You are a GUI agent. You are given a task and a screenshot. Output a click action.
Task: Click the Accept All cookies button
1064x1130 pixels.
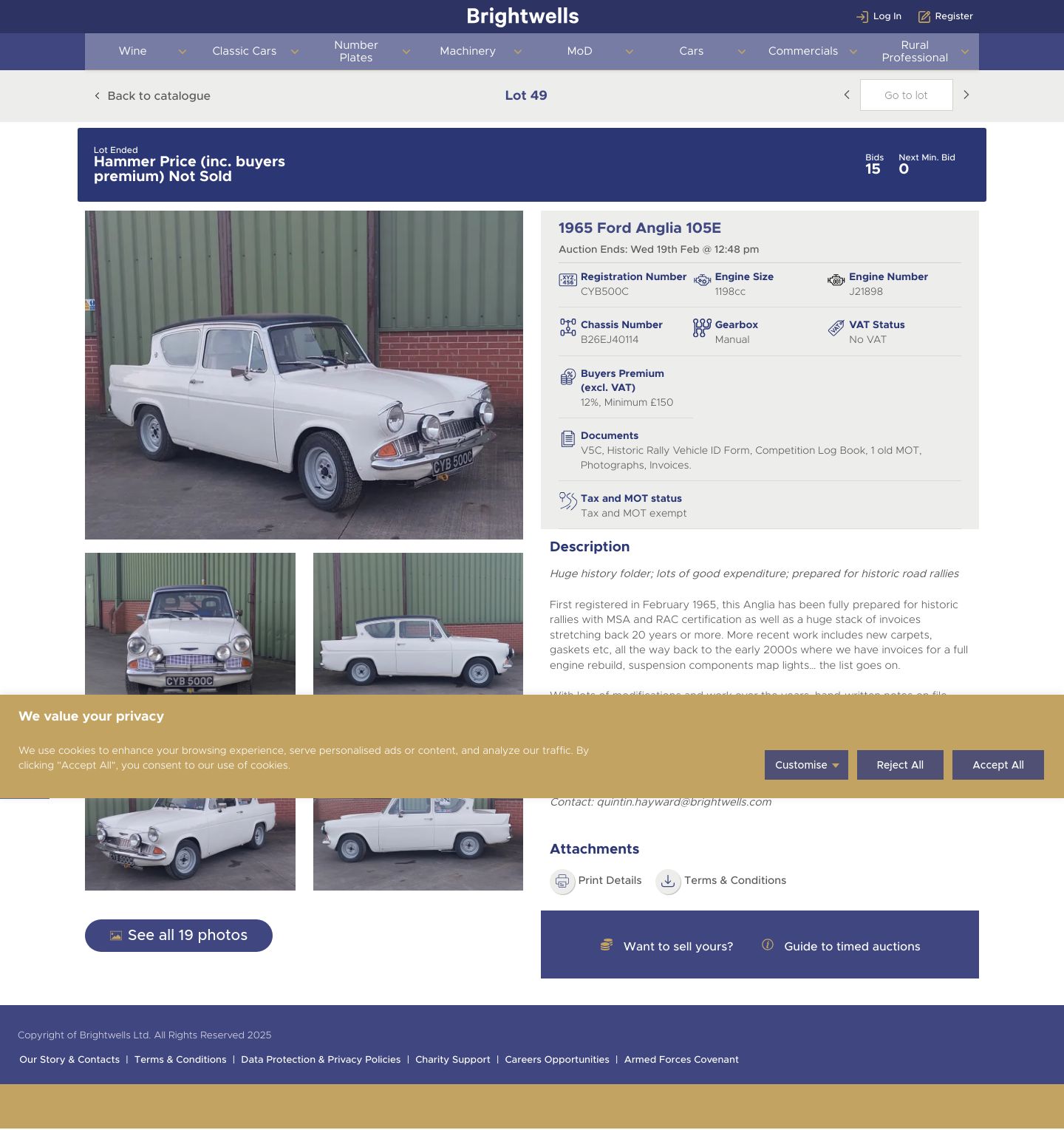(997, 765)
